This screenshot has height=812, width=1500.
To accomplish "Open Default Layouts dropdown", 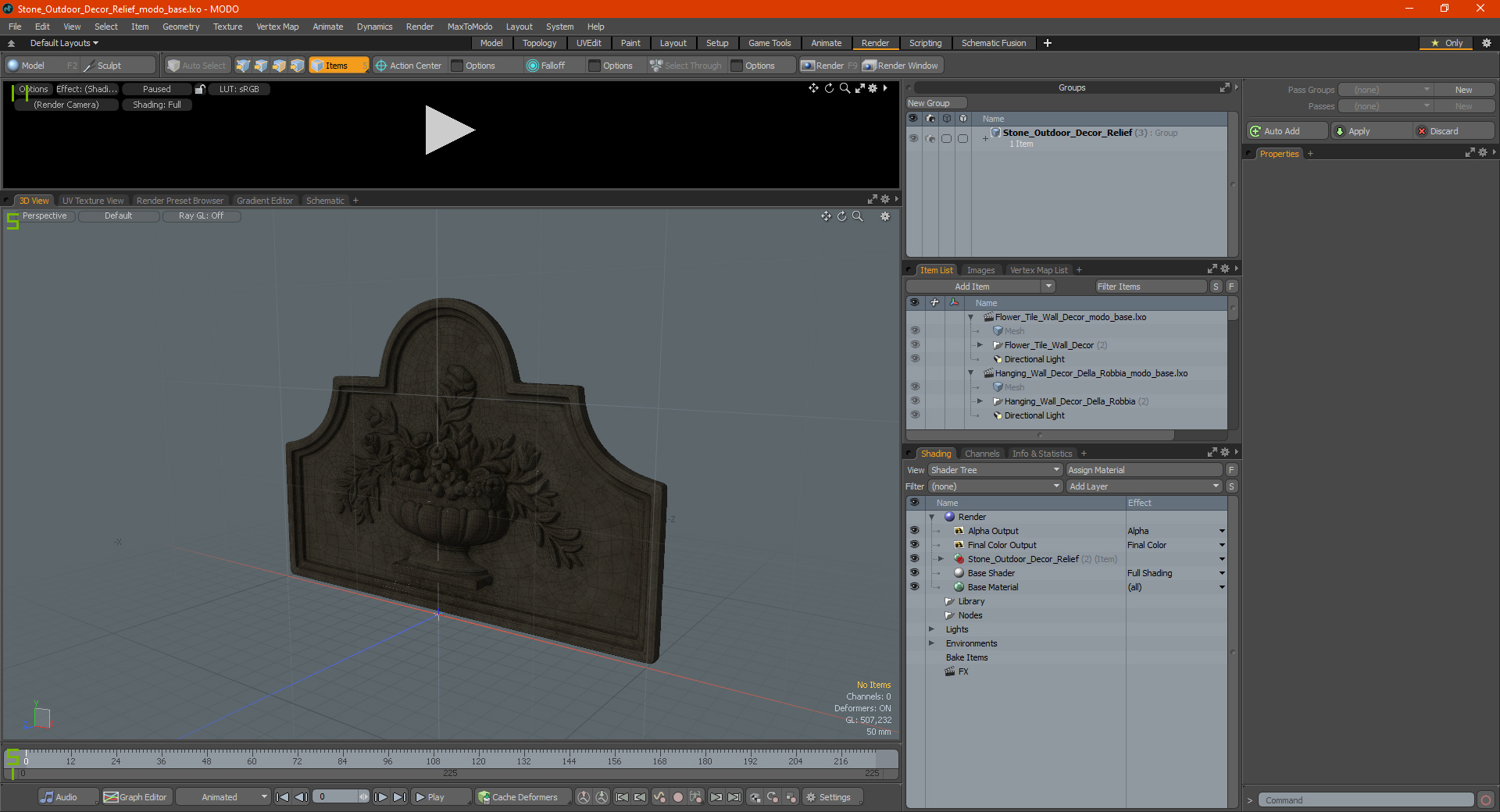I will click(64, 43).
